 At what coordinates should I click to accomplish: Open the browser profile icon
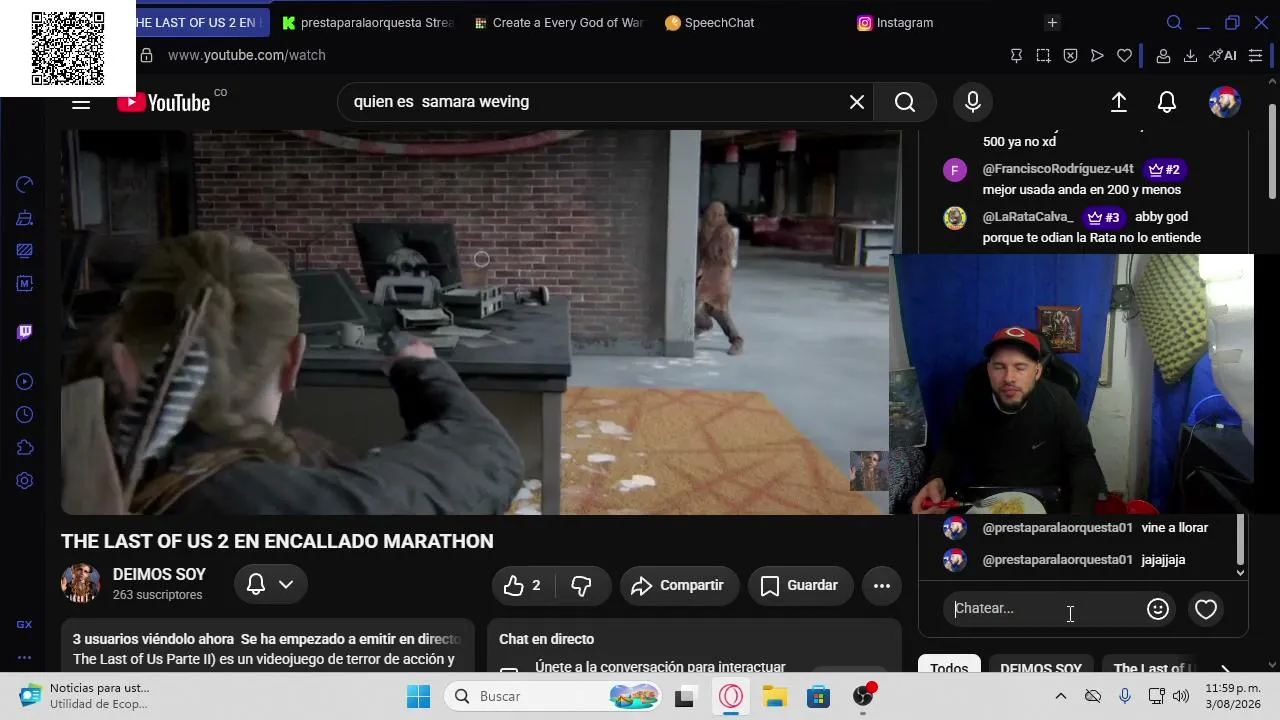tap(1163, 56)
